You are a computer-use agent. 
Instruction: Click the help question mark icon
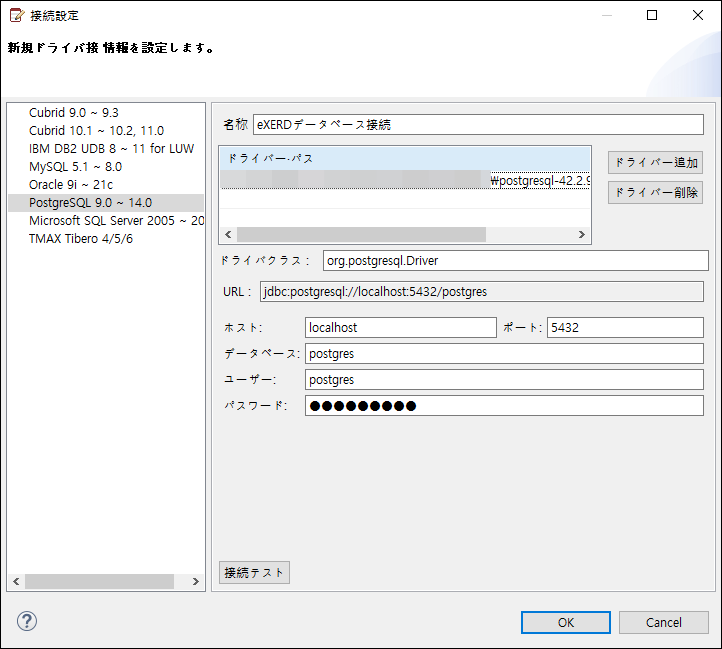[27, 621]
